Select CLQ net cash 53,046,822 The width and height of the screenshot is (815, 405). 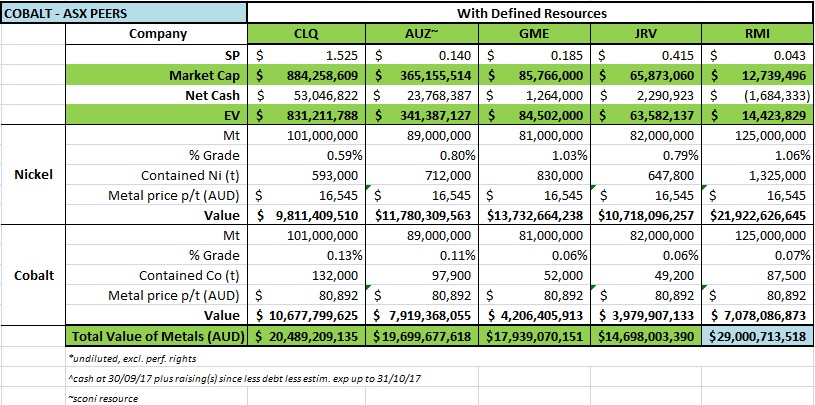306,95
